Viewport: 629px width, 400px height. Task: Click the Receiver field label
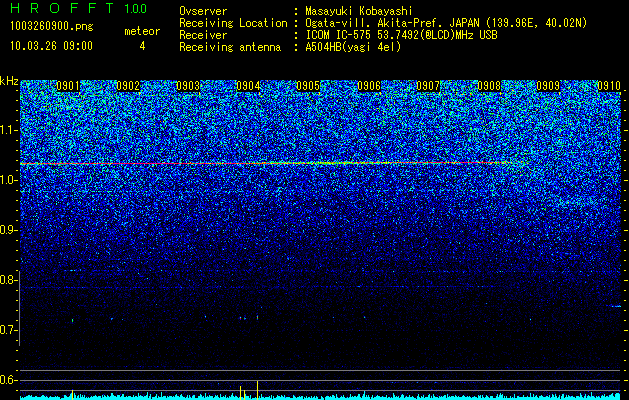point(203,35)
